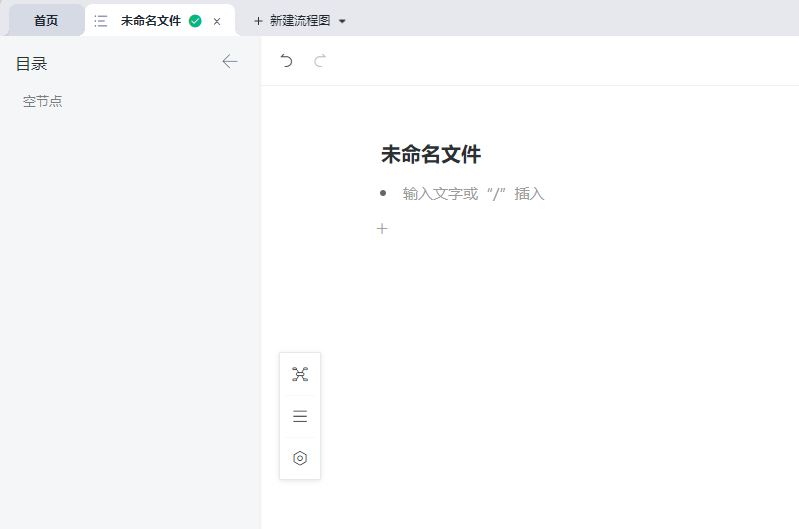This screenshot has width=799, height=529.
Task: Close the 未命名文件 tab
Action: 217,21
